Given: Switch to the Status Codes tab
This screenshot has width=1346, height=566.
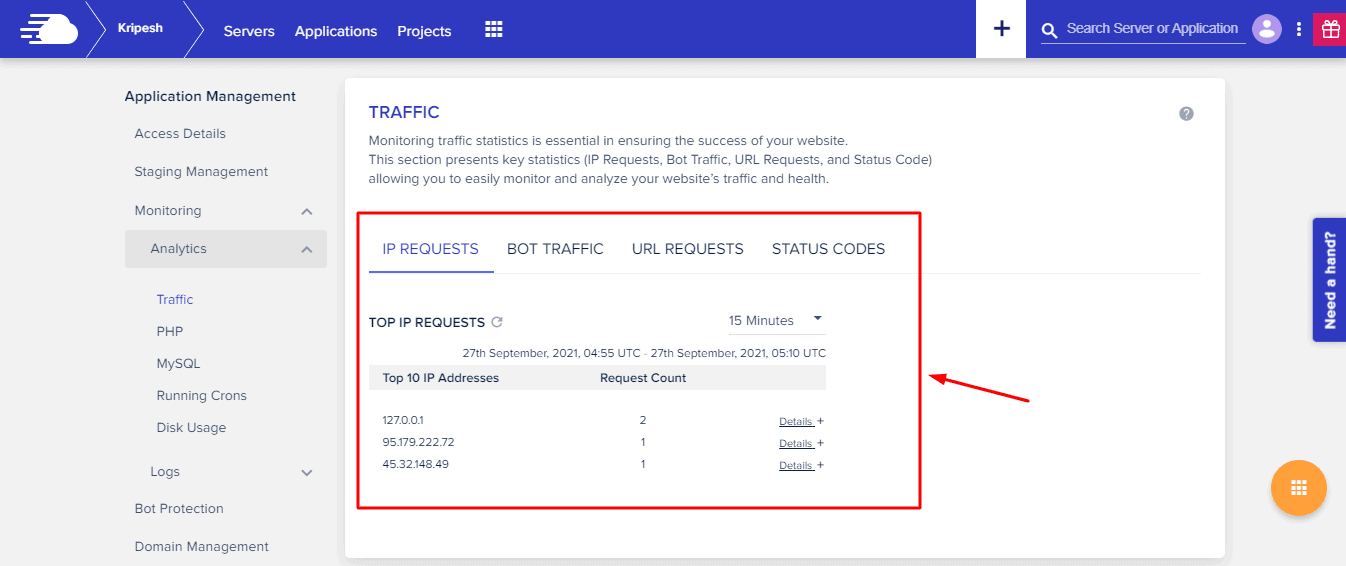Looking at the screenshot, I should (x=828, y=249).
